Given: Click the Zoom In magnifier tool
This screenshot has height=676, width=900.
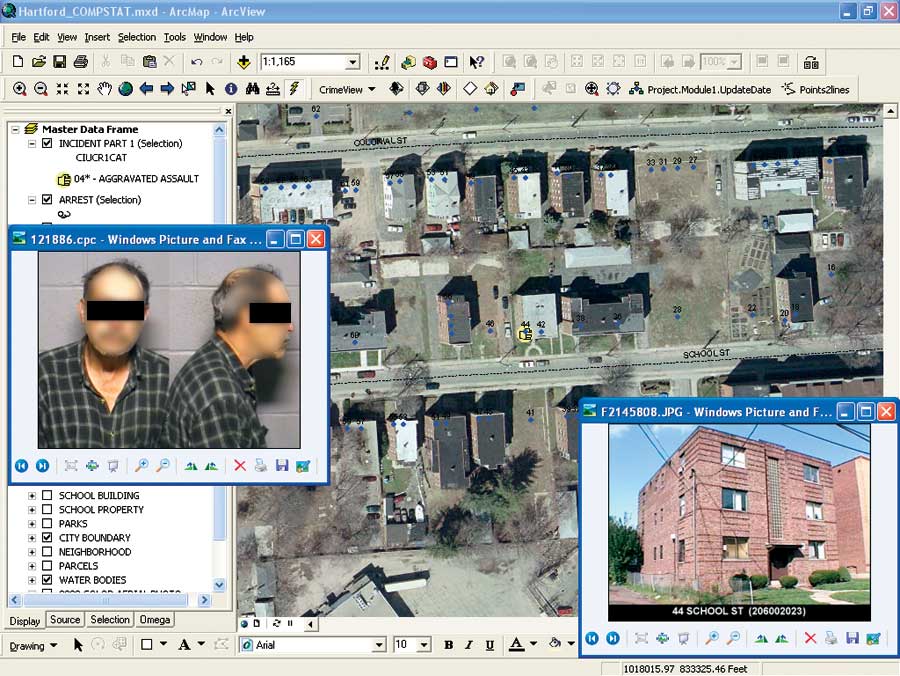Looking at the screenshot, I should pyautogui.click(x=20, y=89).
